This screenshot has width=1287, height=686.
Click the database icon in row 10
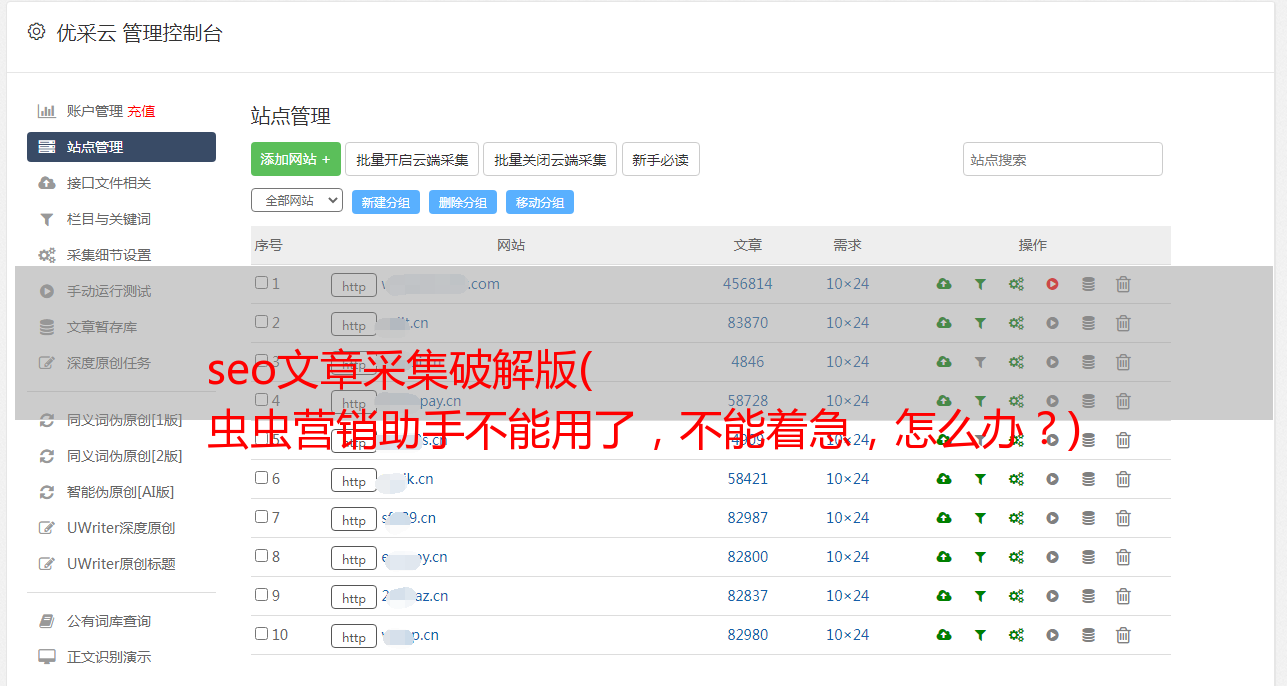1088,635
